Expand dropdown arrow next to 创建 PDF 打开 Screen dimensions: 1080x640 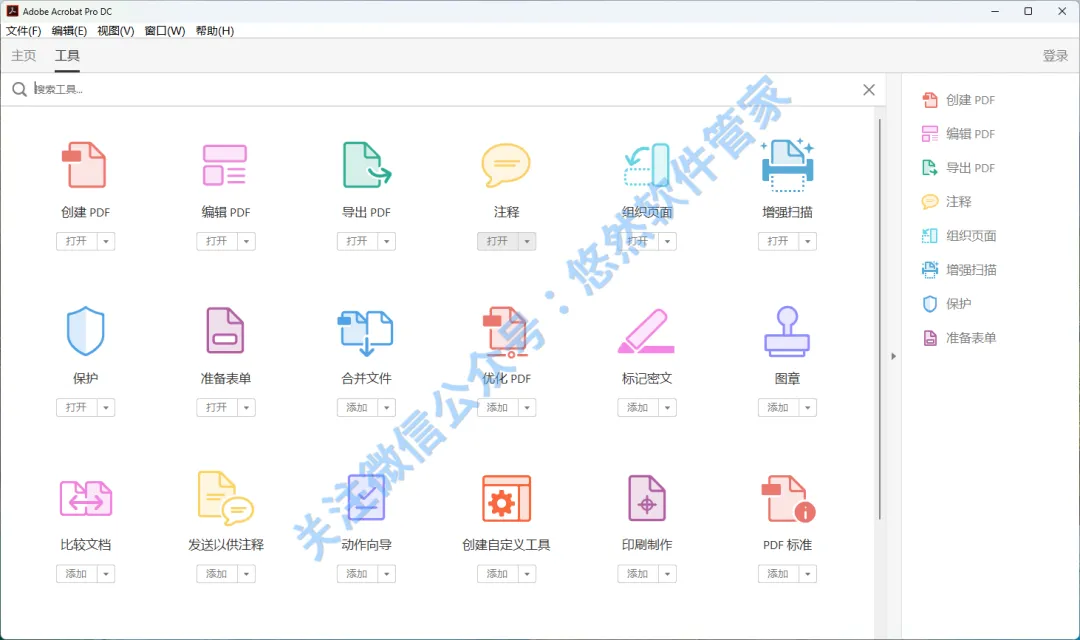point(106,241)
